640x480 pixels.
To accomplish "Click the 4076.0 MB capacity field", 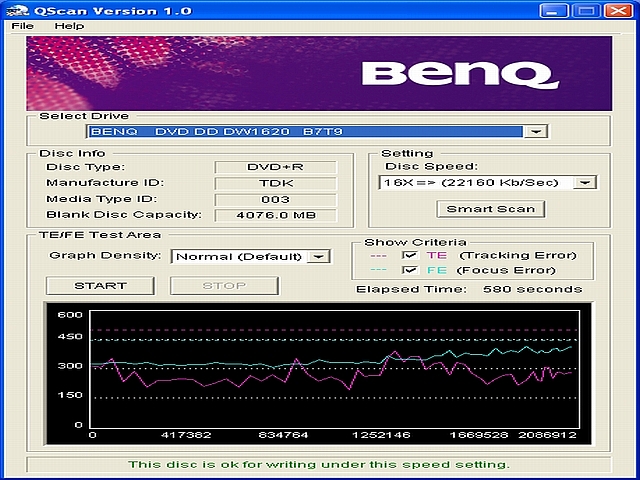I will click(276, 216).
